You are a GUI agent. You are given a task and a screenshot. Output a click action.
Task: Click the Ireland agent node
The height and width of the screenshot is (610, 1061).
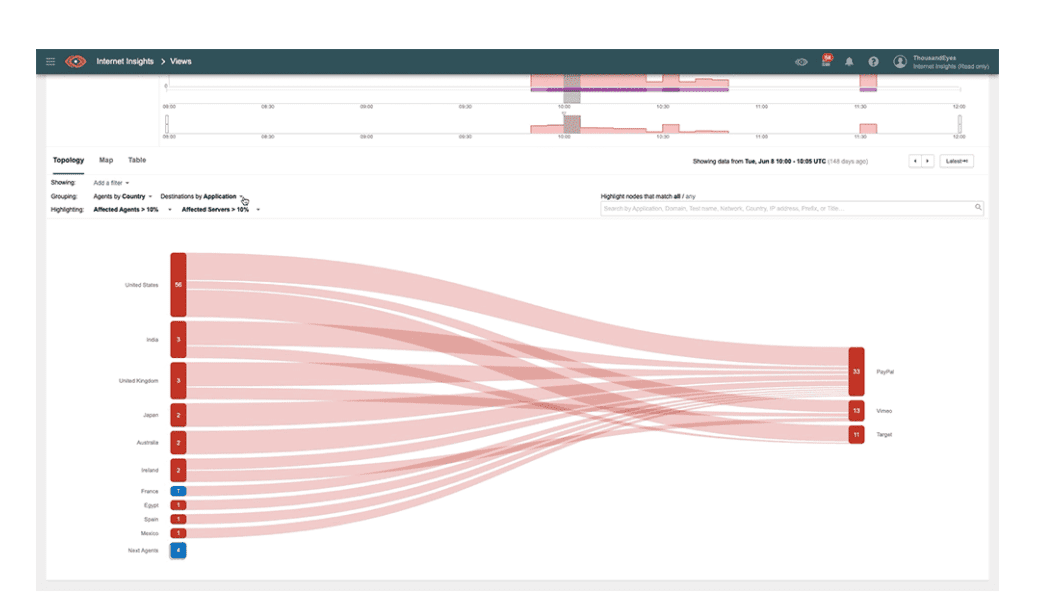click(178, 470)
